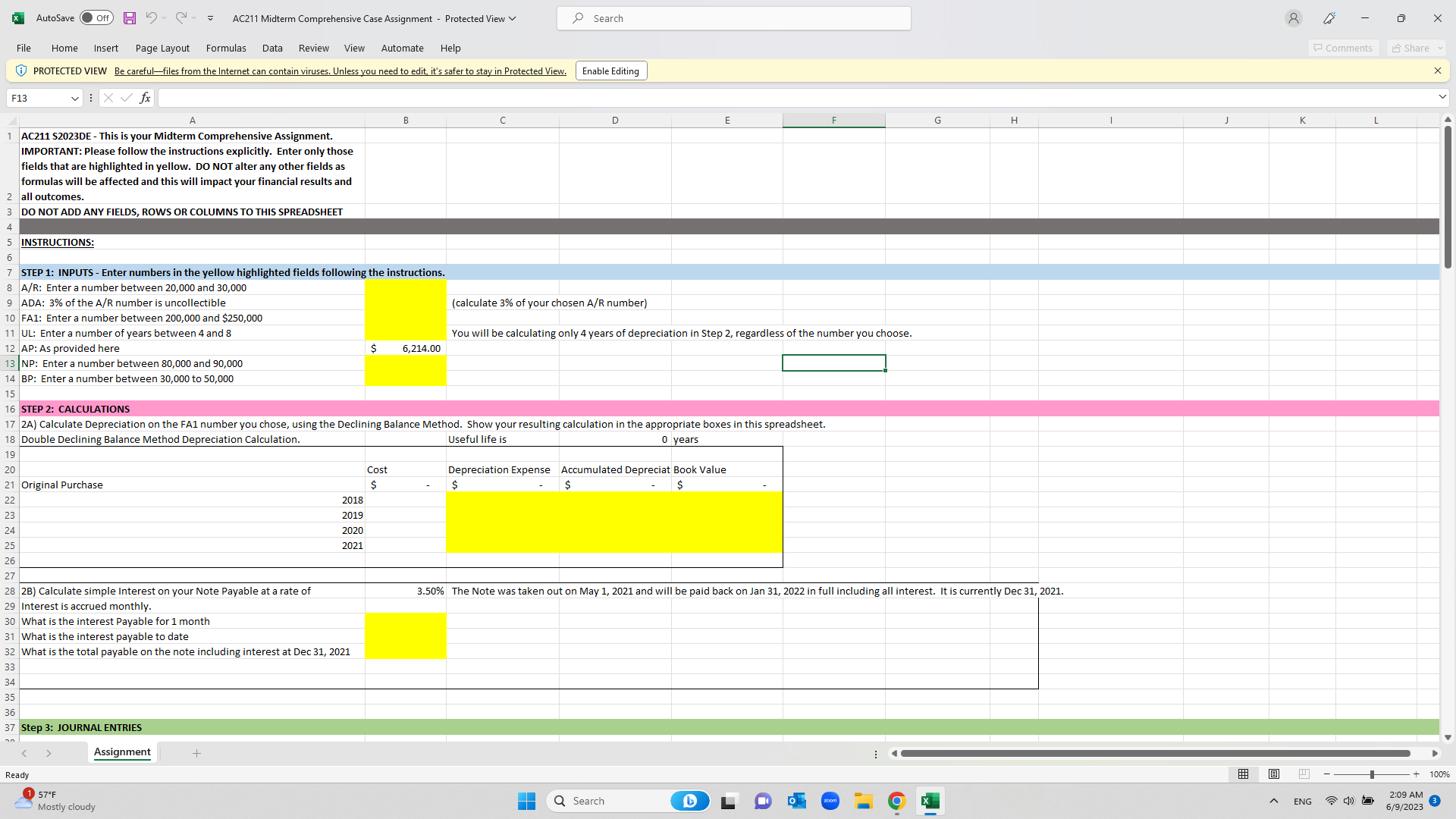This screenshot has height=819, width=1456.
Task: Switch to Page Layout view icon
Action: [1274, 774]
